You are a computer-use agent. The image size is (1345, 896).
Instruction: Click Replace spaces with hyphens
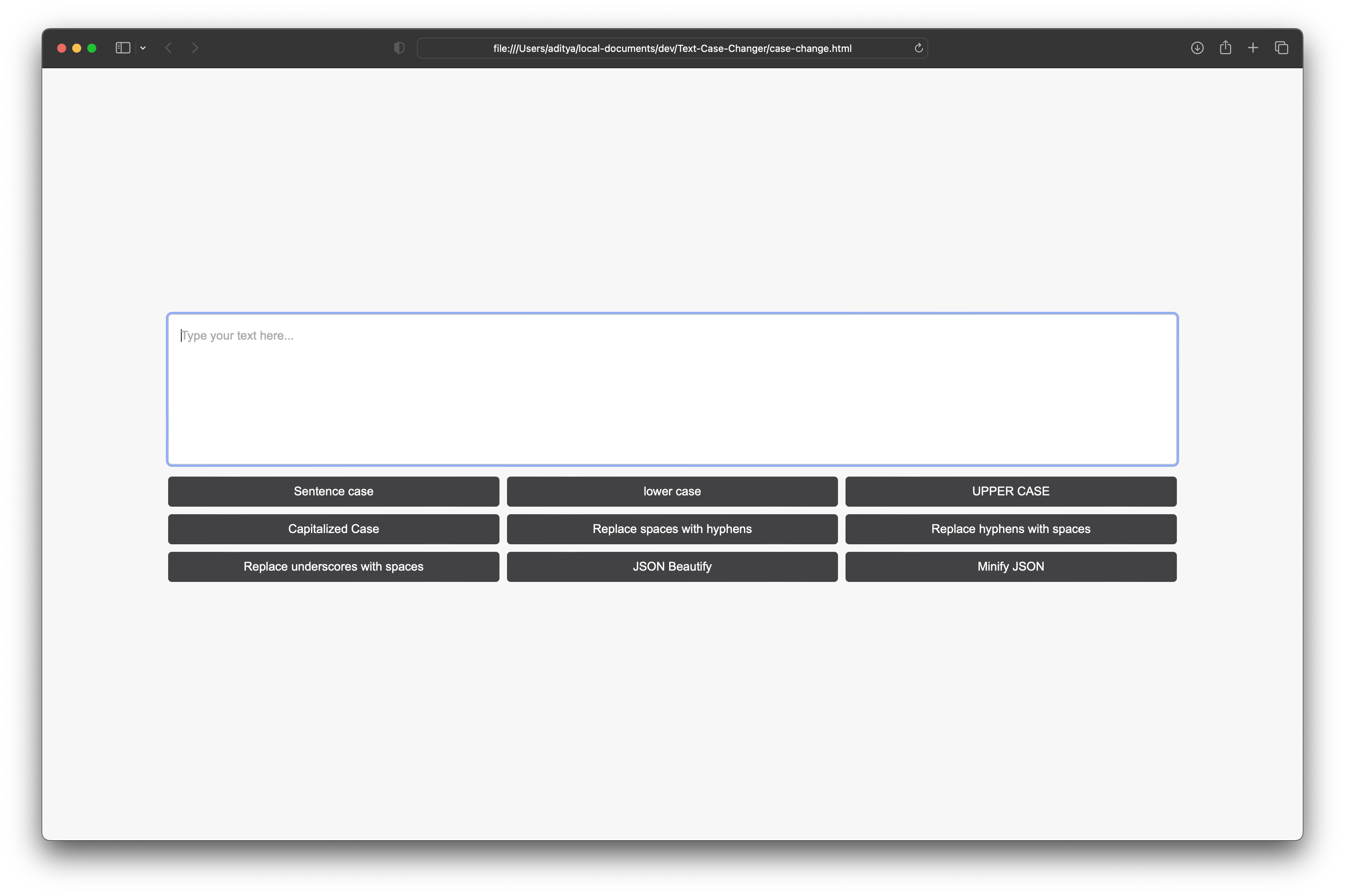pyautogui.click(x=672, y=529)
